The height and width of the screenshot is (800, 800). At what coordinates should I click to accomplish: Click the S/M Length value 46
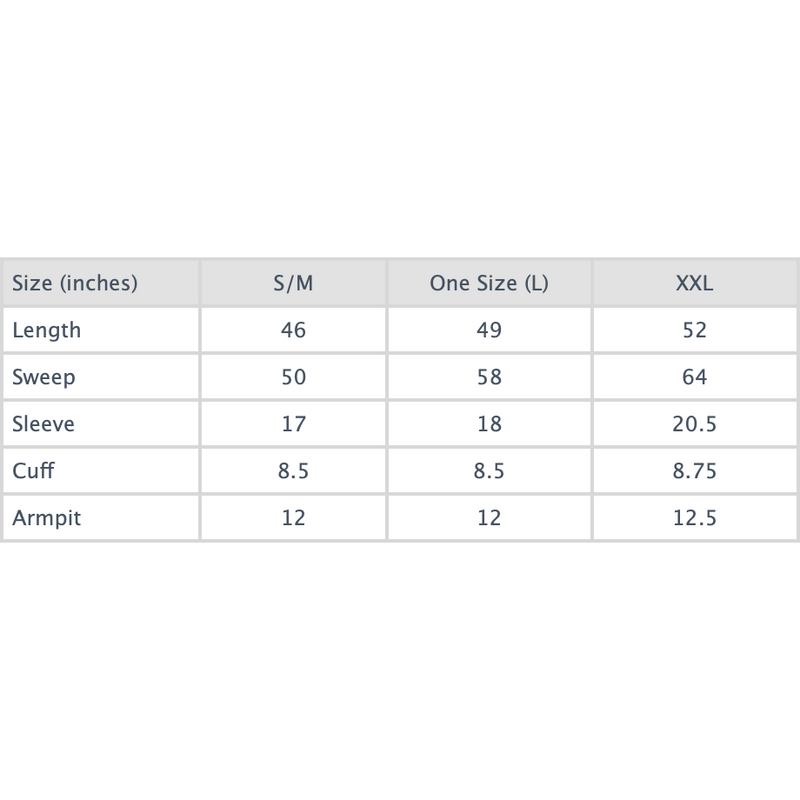[x=293, y=330]
